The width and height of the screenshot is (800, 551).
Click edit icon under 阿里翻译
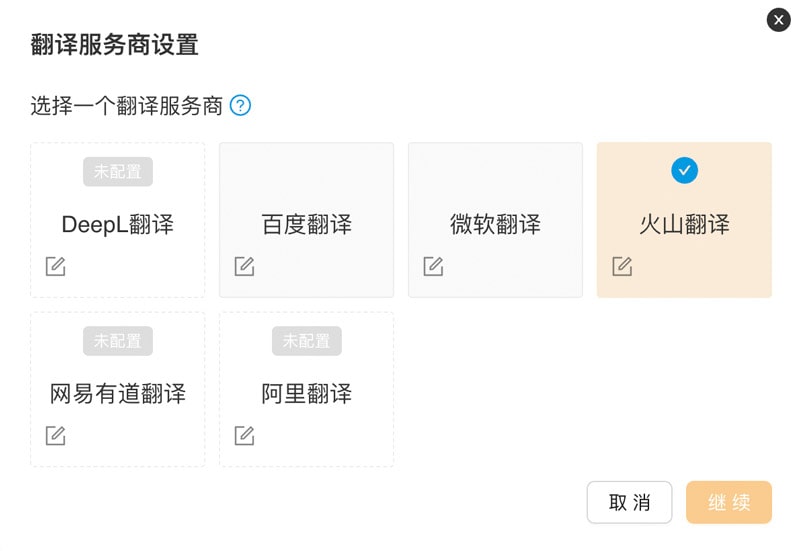click(244, 435)
